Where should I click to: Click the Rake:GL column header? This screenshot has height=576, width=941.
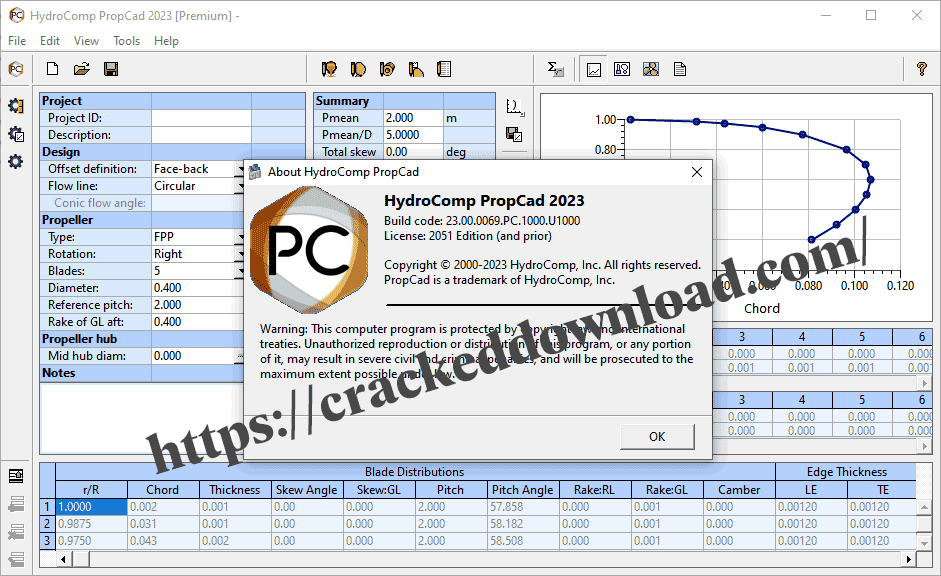667,490
